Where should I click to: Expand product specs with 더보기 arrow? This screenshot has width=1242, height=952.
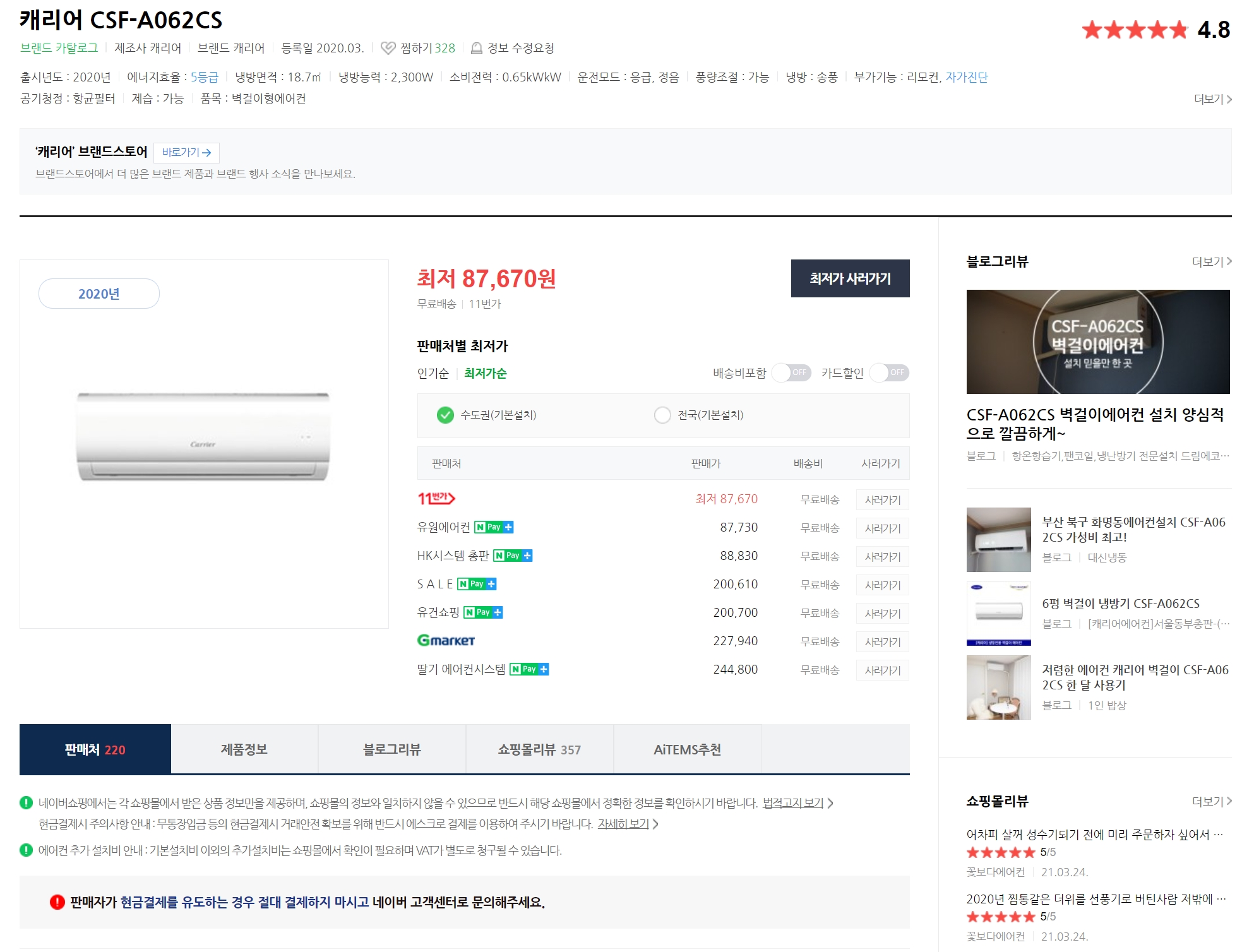[1212, 99]
